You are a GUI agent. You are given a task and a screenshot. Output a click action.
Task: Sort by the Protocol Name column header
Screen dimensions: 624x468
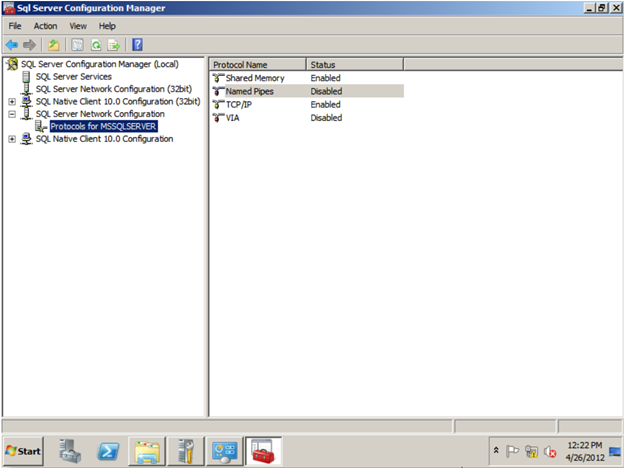click(258, 64)
